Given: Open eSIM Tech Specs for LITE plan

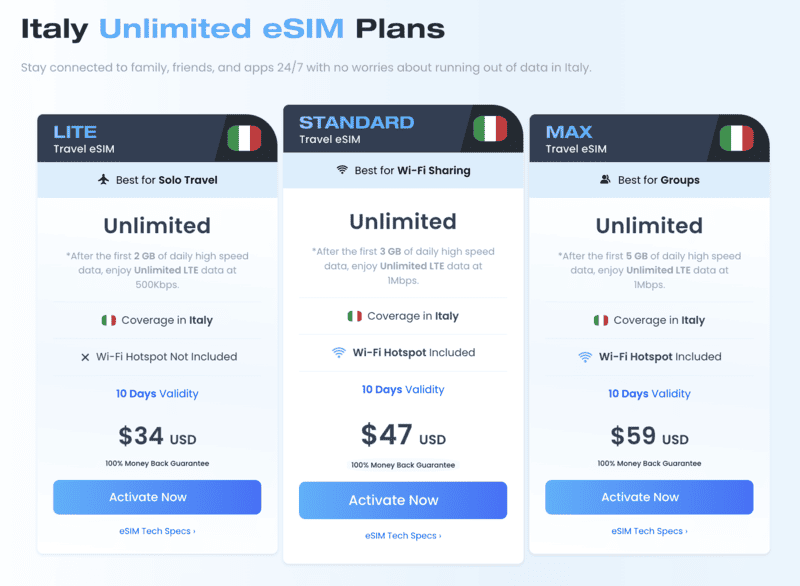Looking at the screenshot, I should click(x=157, y=531).
